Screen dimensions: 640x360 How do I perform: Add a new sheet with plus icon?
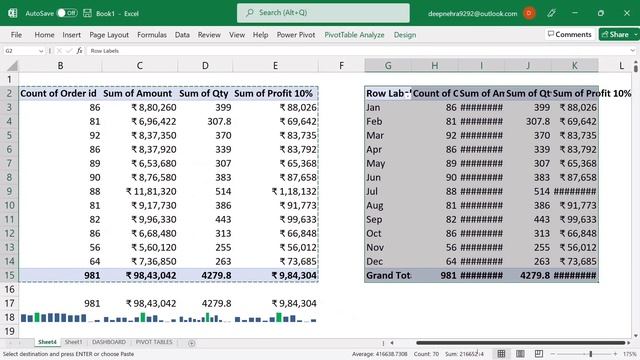(191, 343)
